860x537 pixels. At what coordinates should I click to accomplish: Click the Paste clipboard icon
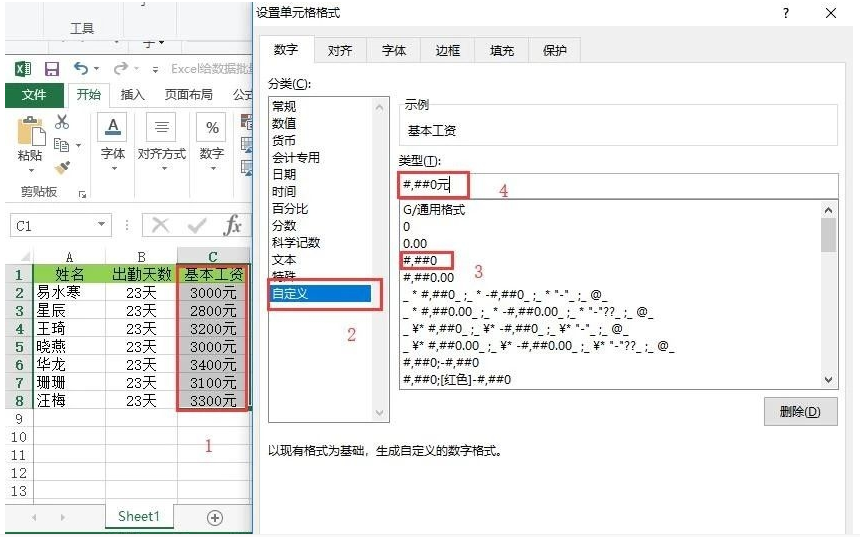(31, 132)
